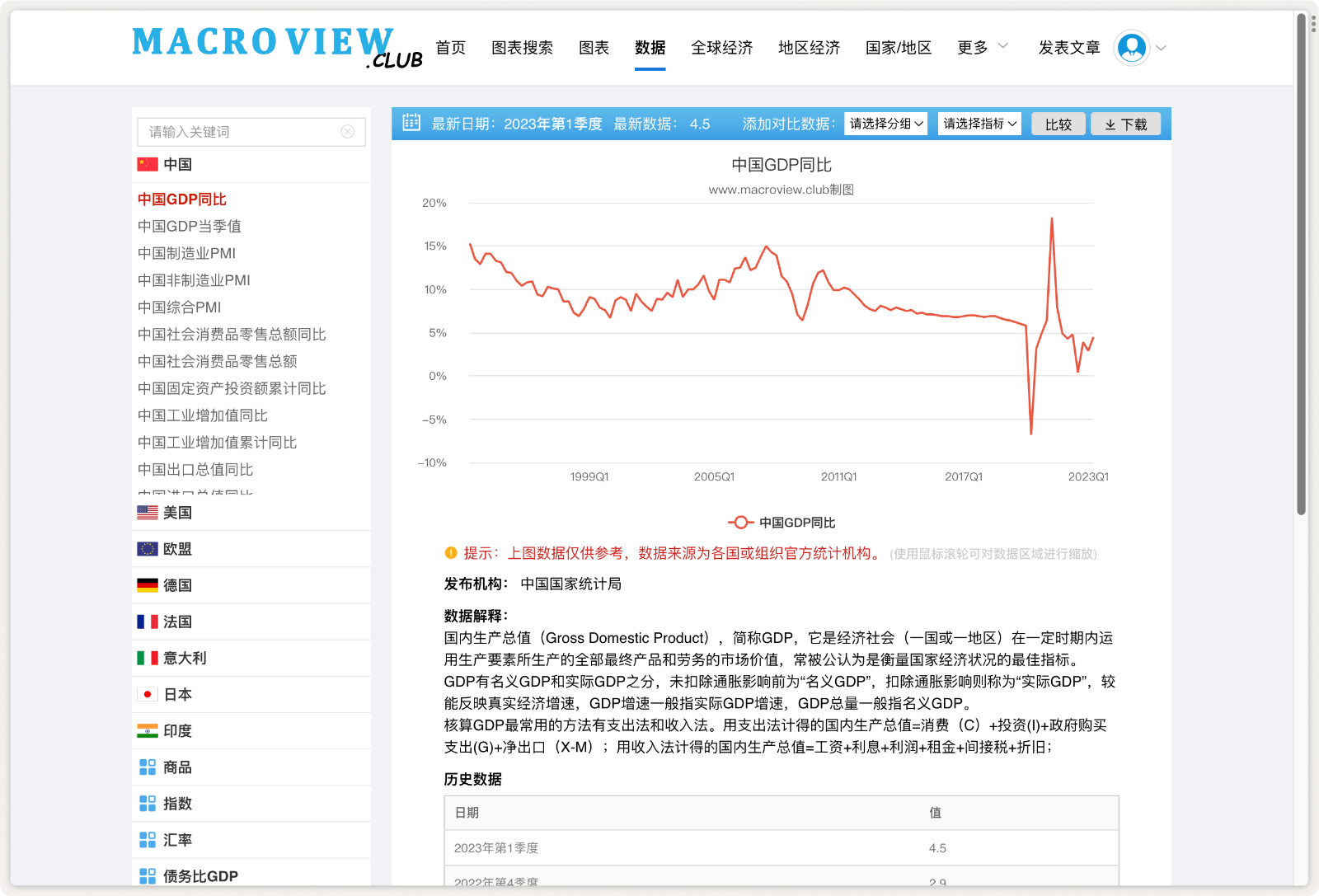Select the European Union flag icon

146,548
